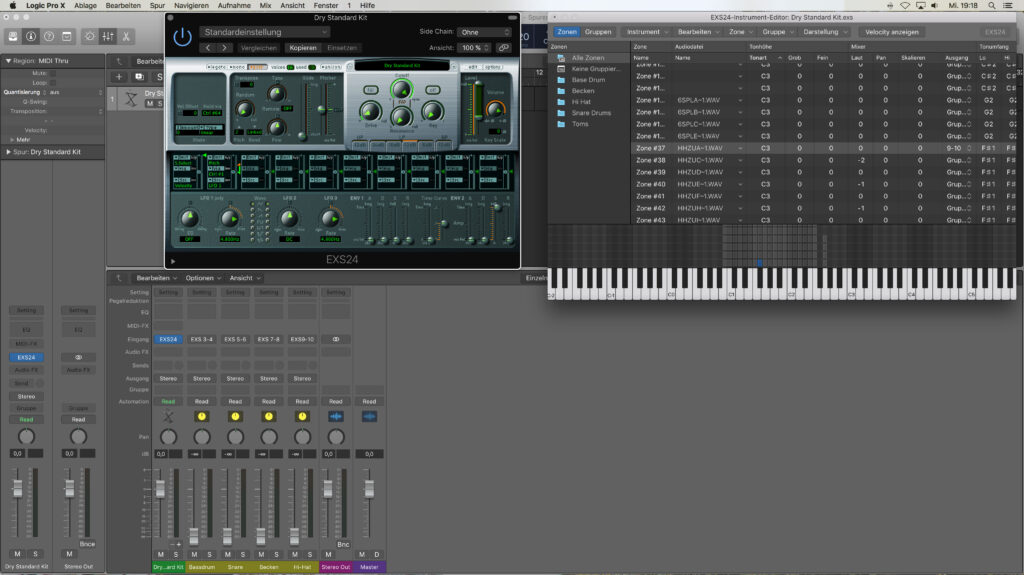Open Standardeinstellung preset dropdown

click(x=264, y=32)
